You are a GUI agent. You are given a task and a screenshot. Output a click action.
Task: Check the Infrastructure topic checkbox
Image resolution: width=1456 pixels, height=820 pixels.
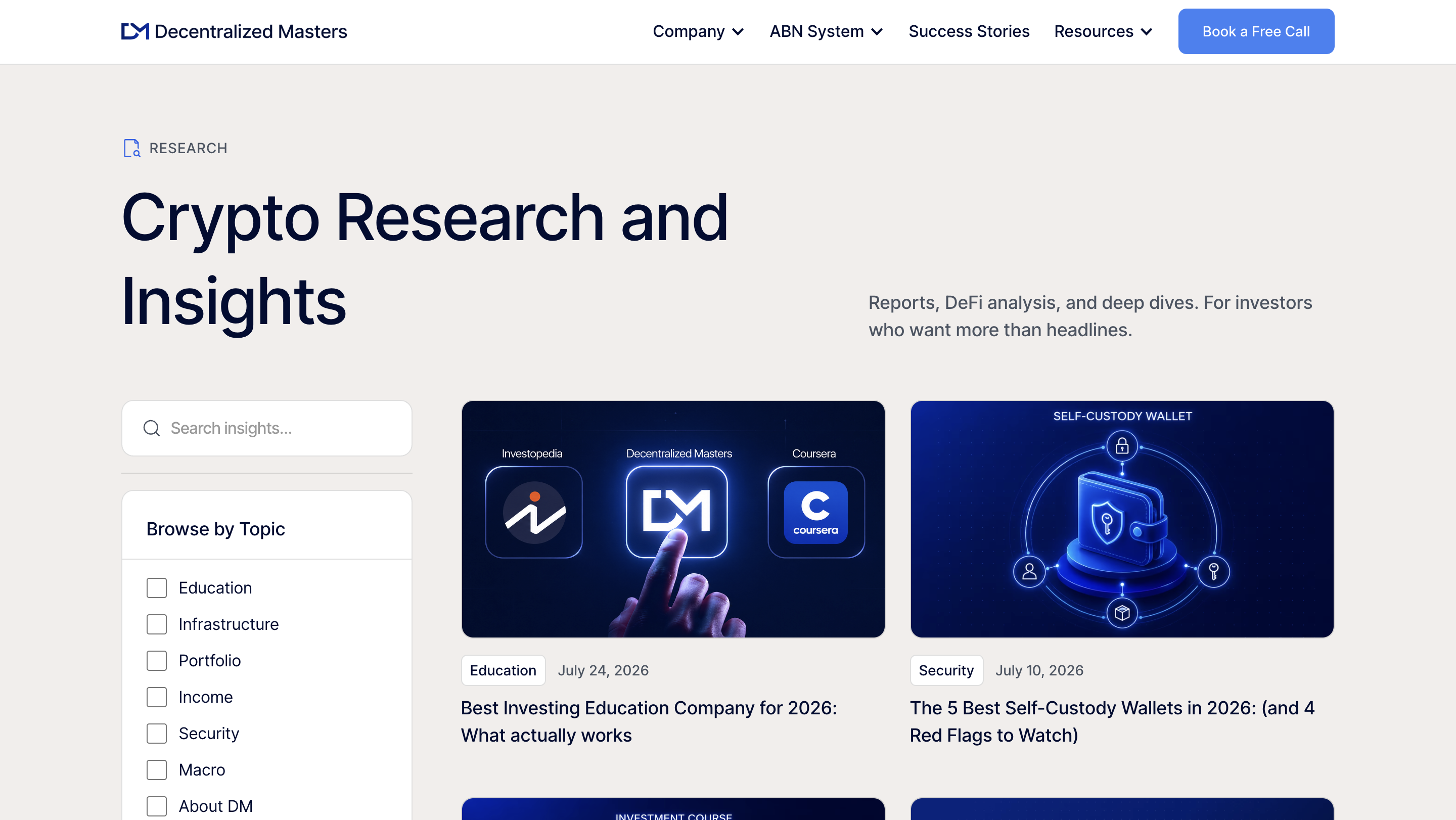click(x=157, y=624)
